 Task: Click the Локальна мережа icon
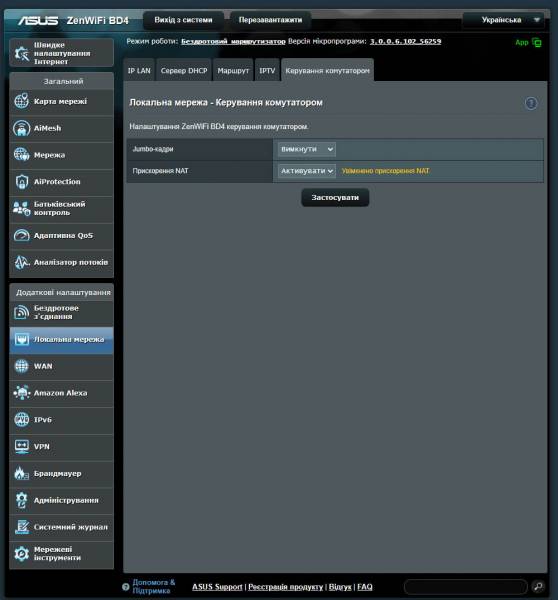coord(21,339)
